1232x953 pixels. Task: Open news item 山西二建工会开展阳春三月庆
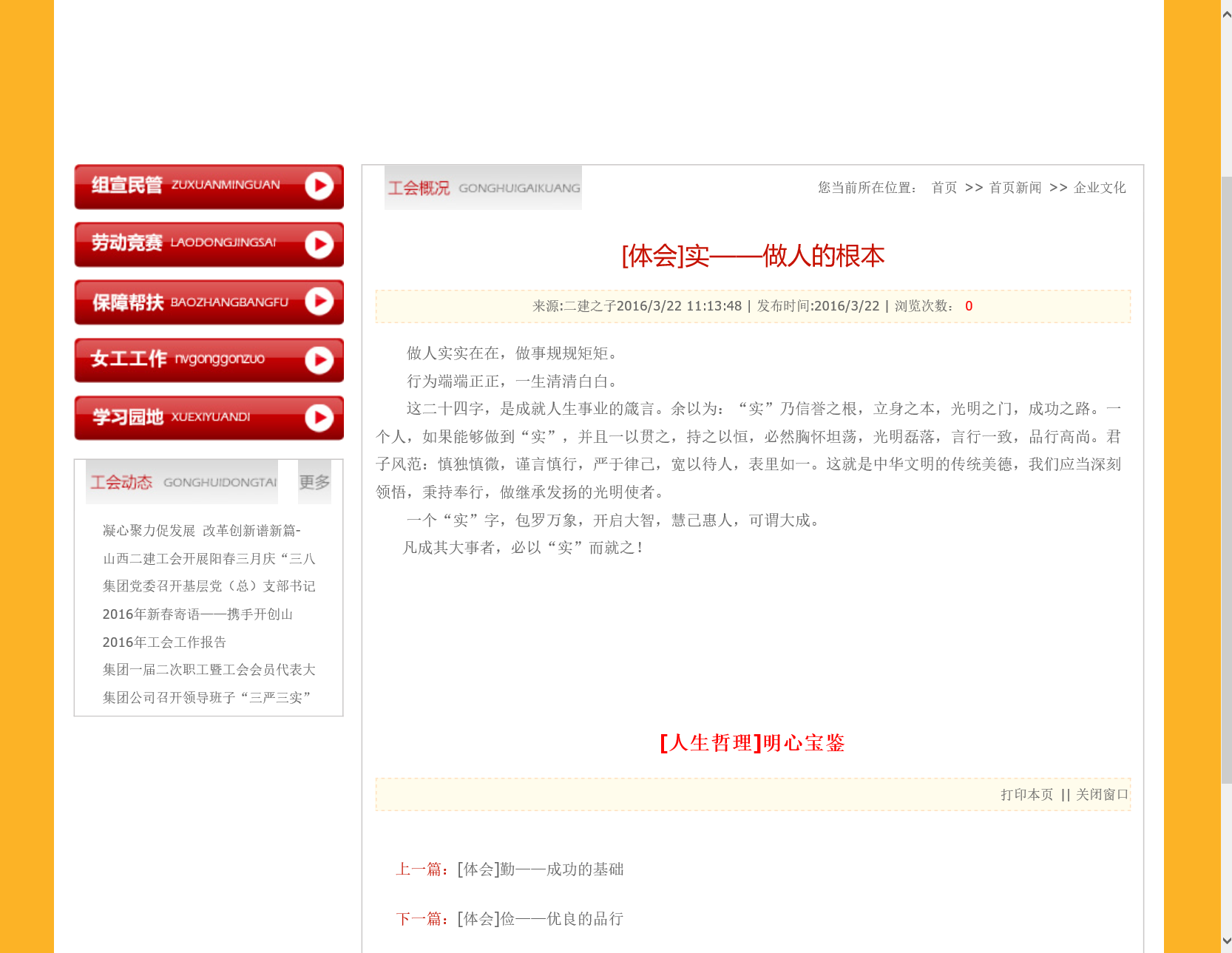(x=209, y=559)
